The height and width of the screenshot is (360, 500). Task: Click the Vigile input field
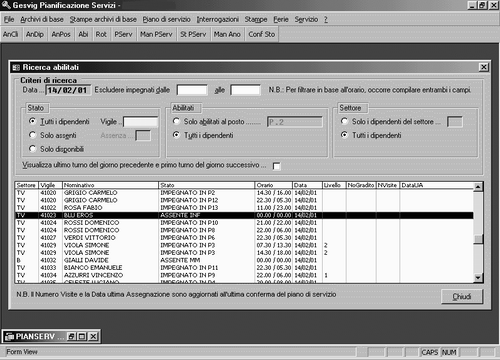click(140, 122)
